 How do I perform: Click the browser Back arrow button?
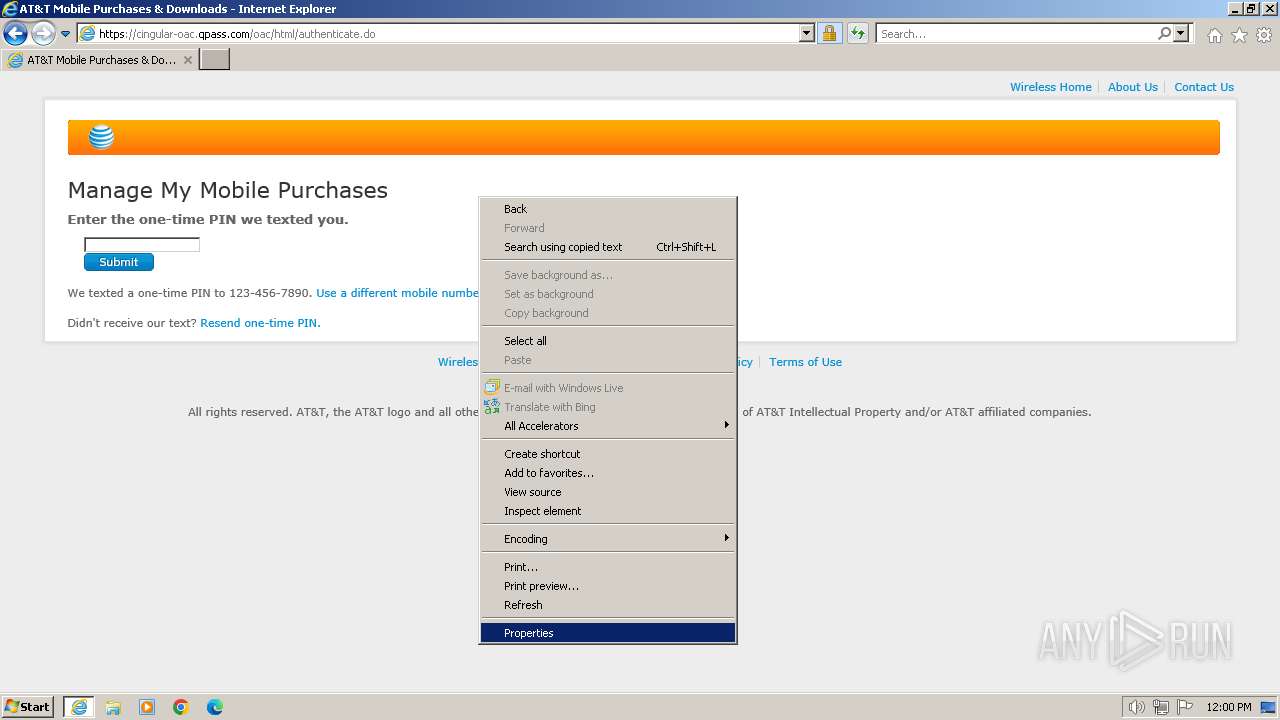coord(15,34)
